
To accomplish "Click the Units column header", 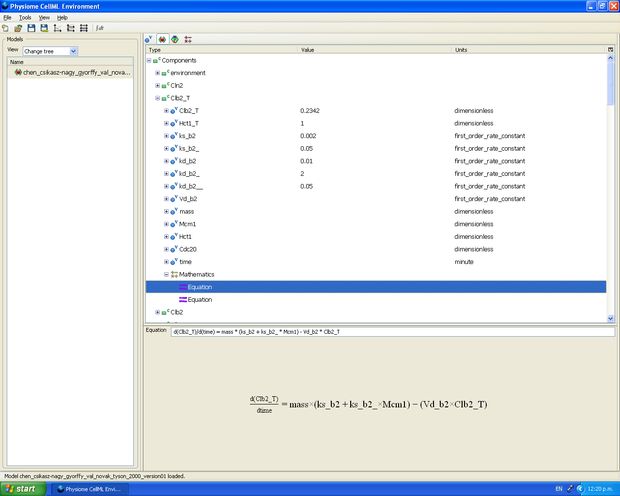I will pos(529,50).
